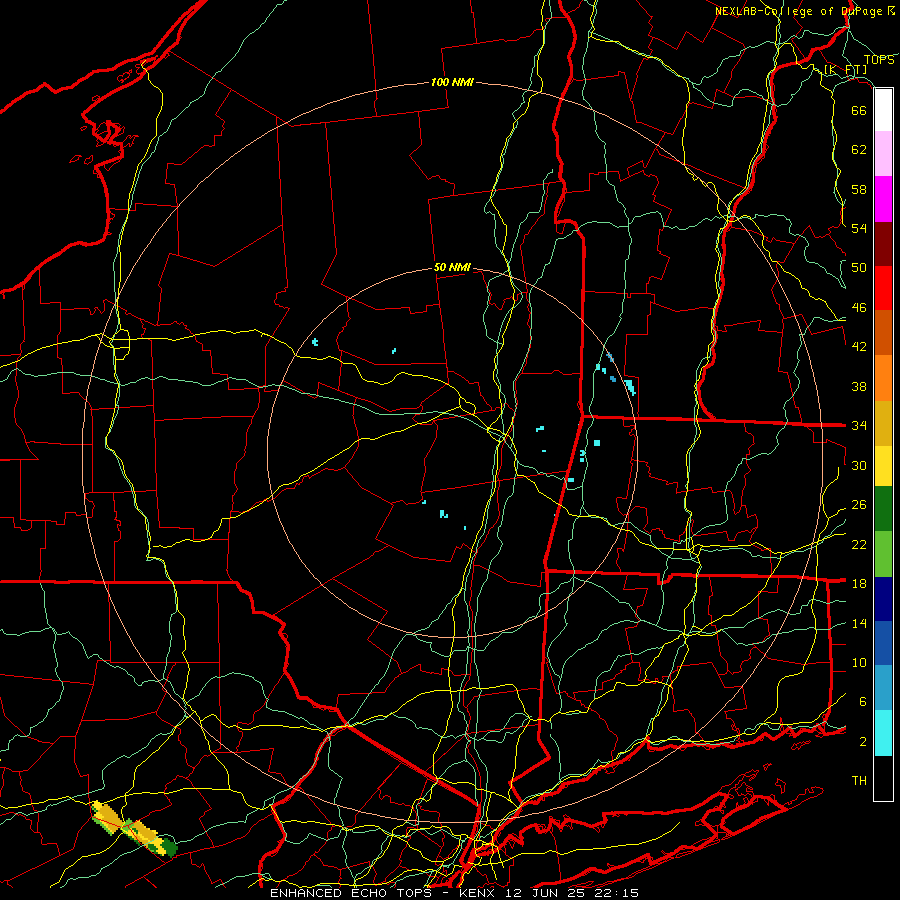This screenshot has width=900, height=900.
Task: Click the "TH" threshold legend label
Action: 859,781
